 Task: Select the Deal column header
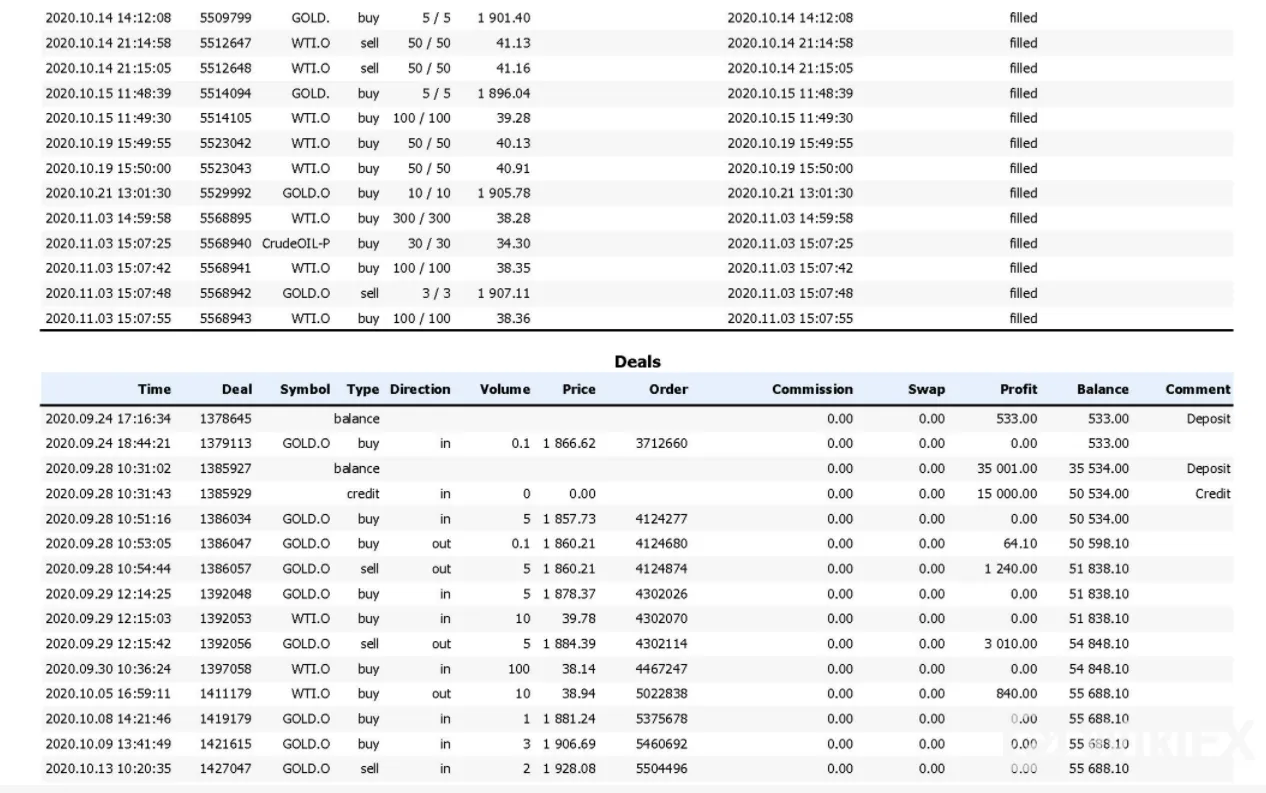click(237, 389)
